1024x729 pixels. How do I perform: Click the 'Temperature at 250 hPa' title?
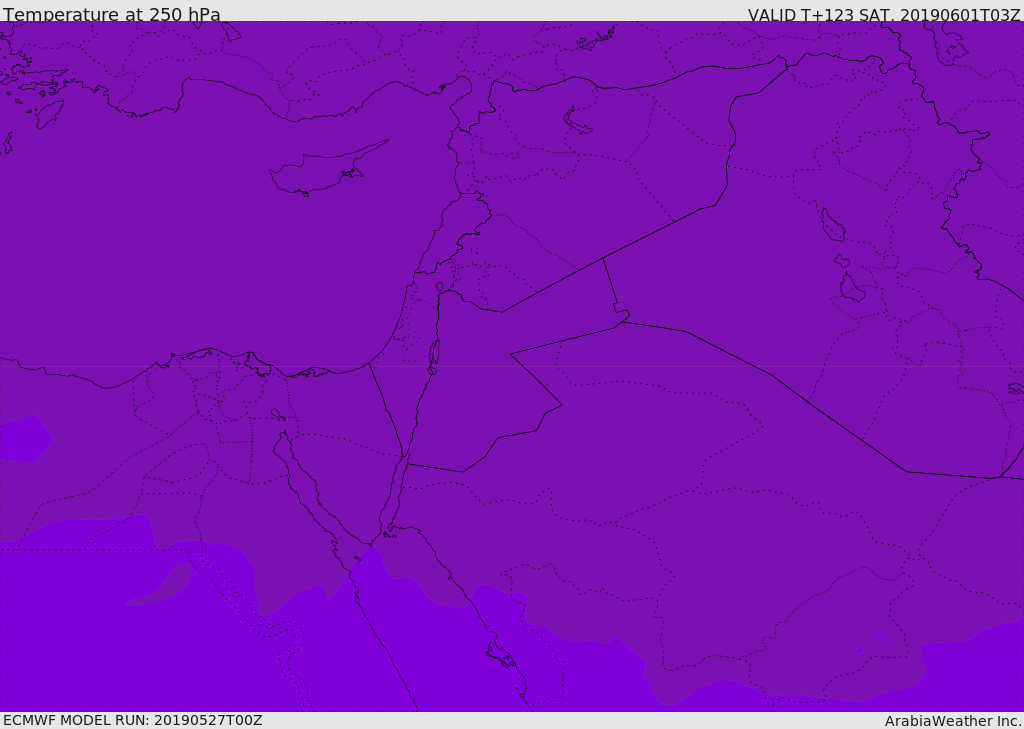point(112,14)
